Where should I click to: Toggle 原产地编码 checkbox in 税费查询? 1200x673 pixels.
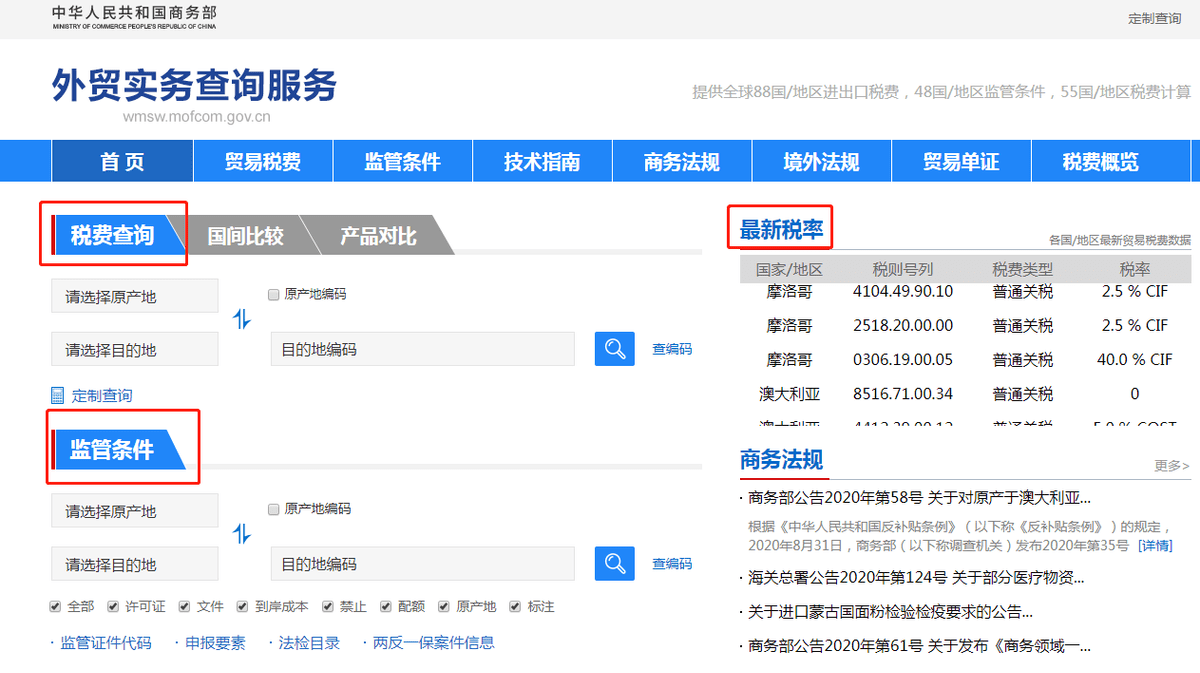coord(273,295)
